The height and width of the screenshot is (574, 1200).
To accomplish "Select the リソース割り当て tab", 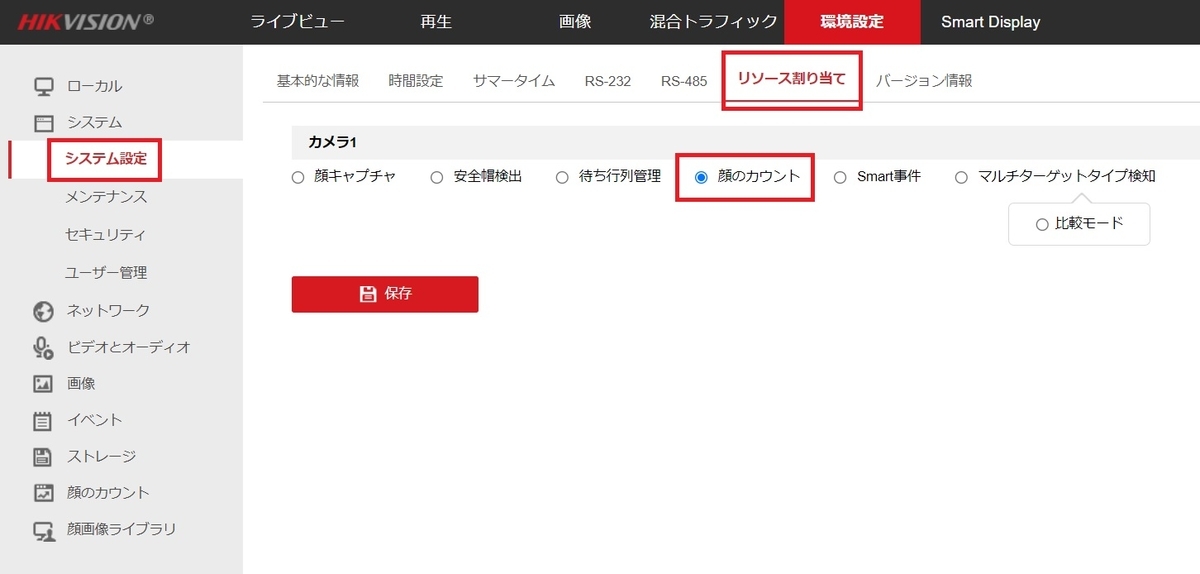I will coord(792,79).
